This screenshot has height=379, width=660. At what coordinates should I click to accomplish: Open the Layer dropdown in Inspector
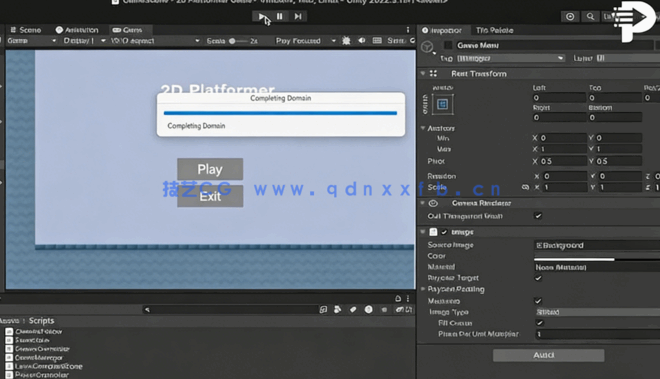click(627, 58)
